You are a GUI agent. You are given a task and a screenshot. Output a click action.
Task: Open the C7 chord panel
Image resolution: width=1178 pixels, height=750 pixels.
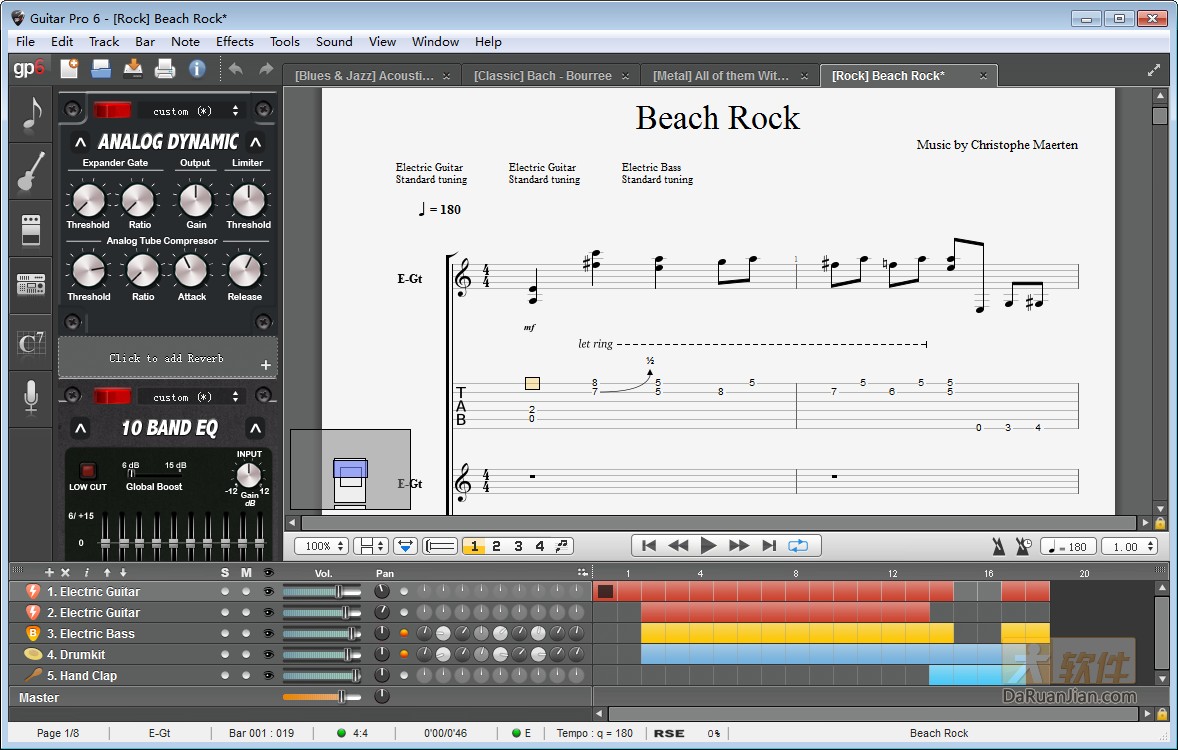click(31, 343)
